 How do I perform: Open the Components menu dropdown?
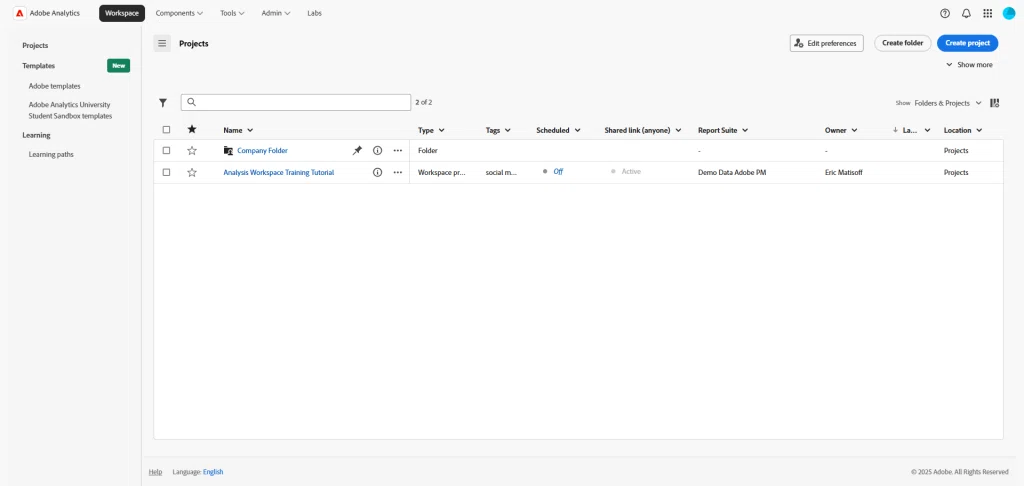click(x=179, y=13)
